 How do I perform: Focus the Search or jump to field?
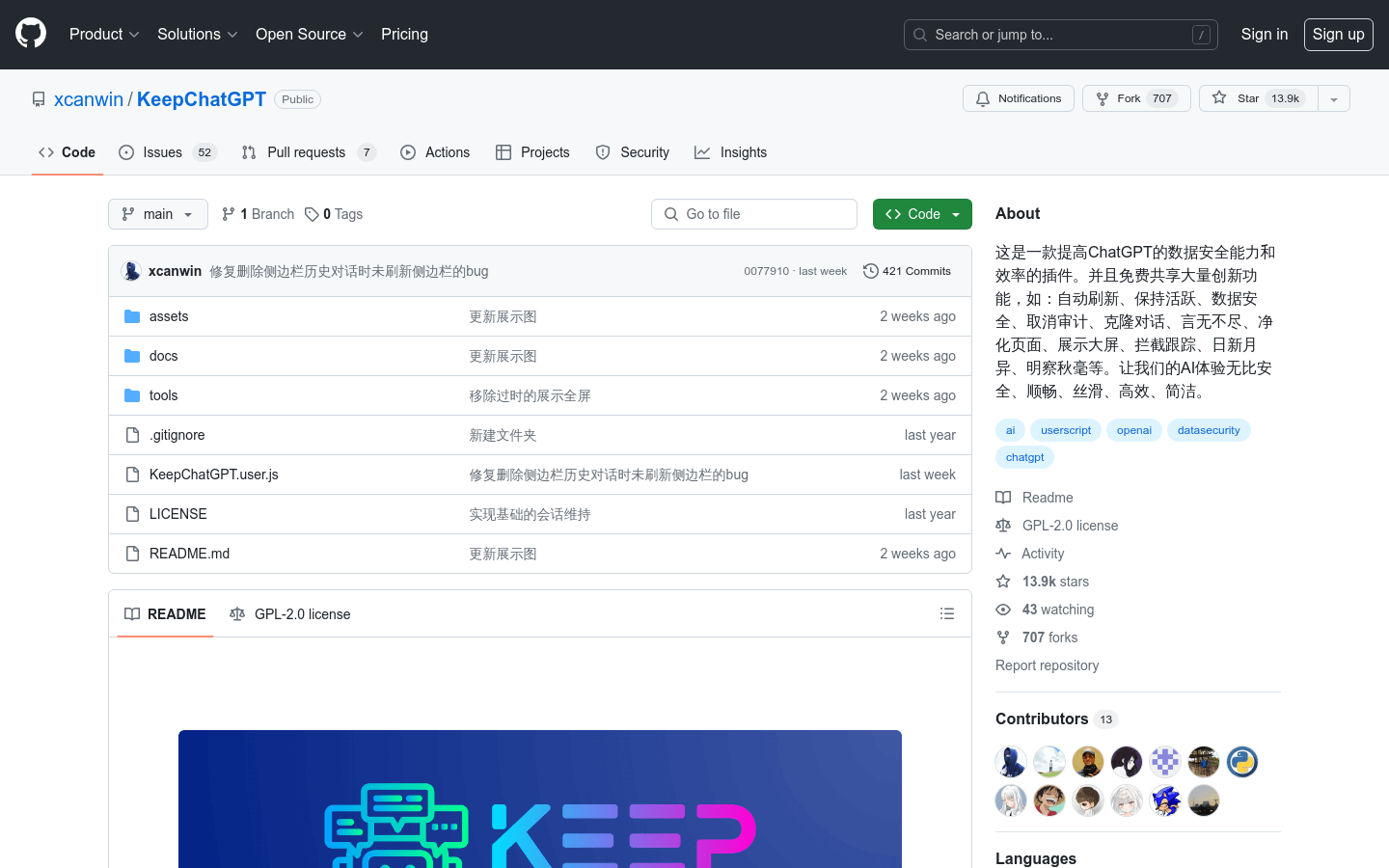click(1061, 35)
